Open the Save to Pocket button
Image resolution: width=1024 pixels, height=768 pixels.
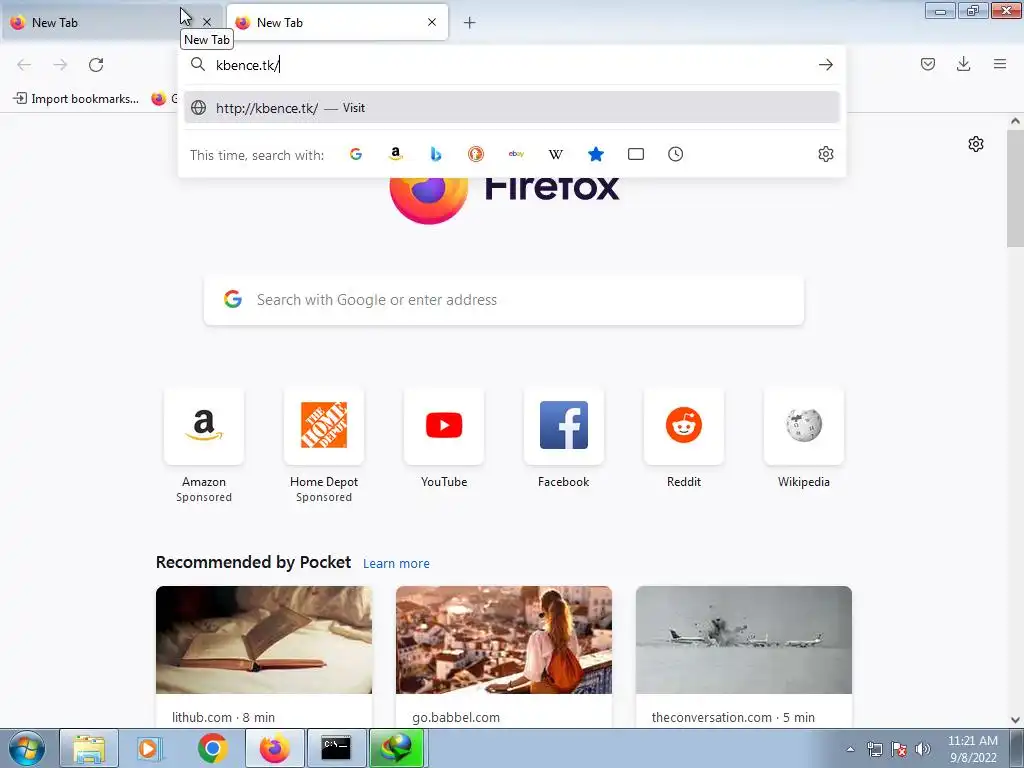click(x=928, y=64)
